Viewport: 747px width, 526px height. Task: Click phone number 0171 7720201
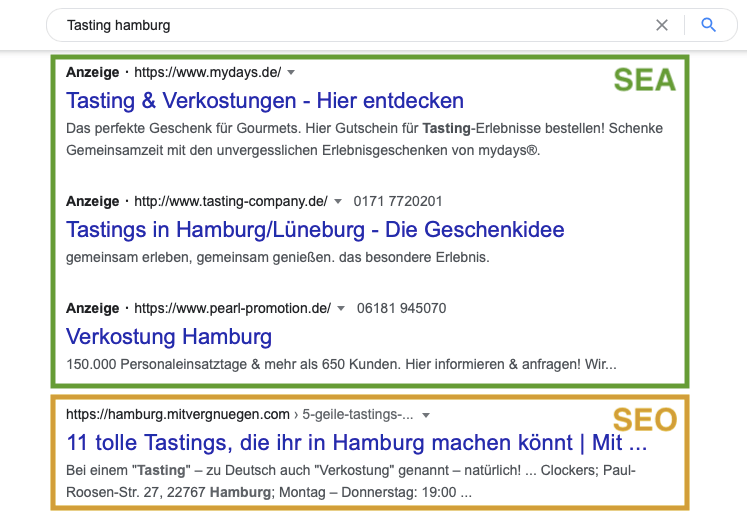[399, 201]
